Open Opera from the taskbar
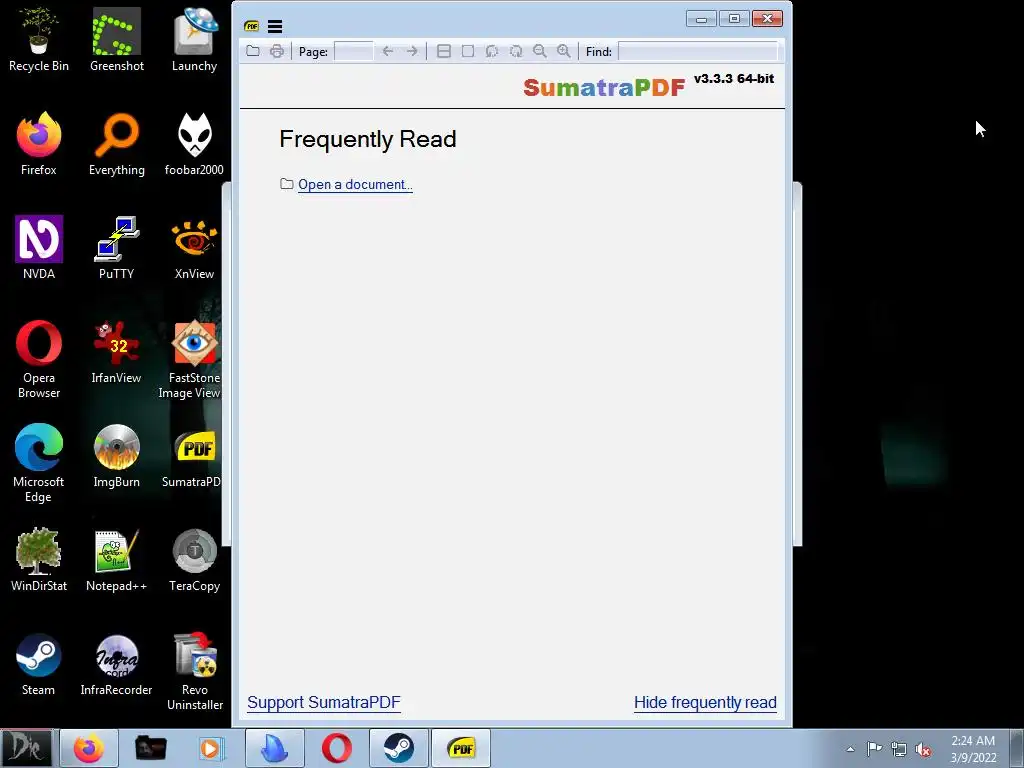This screenshot has height=768, width=1024. [337, 748]
